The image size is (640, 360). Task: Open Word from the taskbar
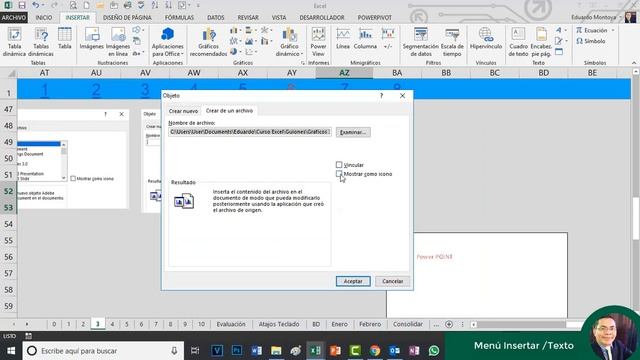tap(256, 351)
